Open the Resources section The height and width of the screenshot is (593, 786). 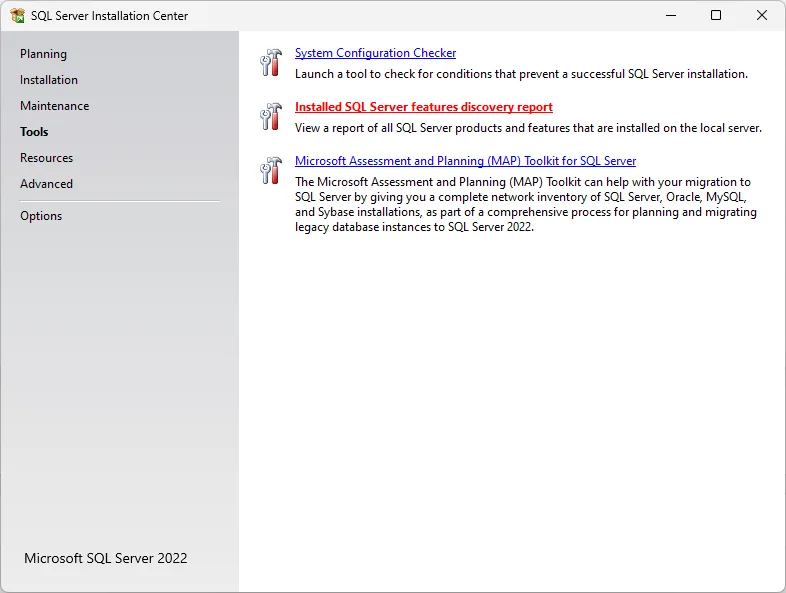pos(47,158)
